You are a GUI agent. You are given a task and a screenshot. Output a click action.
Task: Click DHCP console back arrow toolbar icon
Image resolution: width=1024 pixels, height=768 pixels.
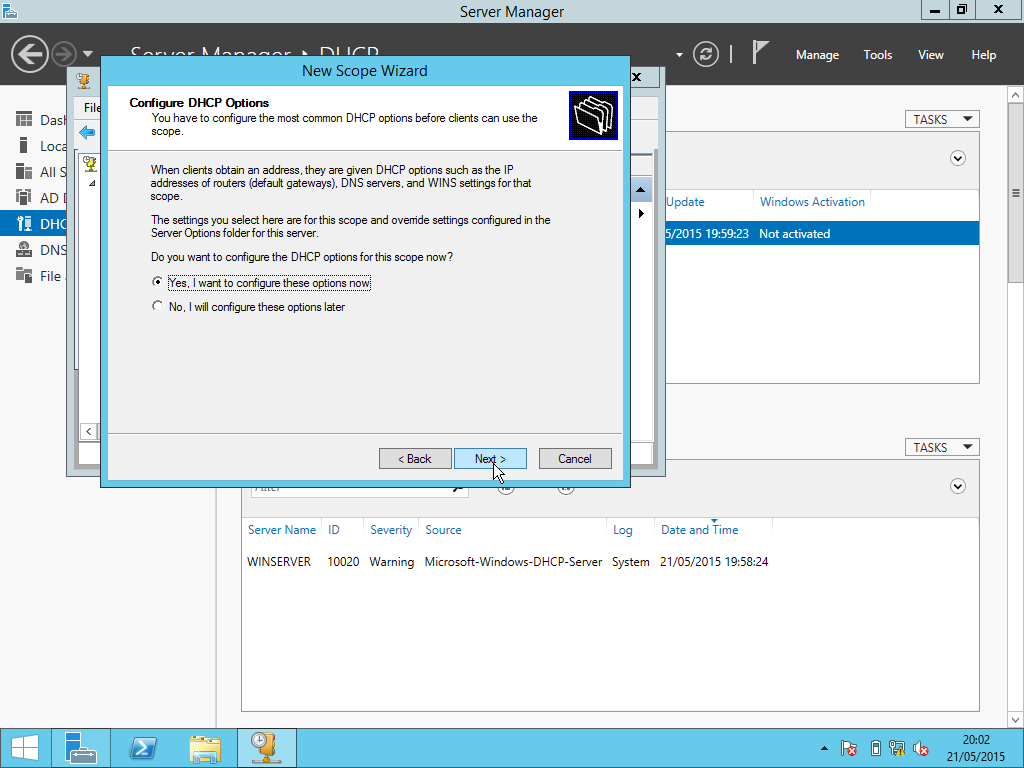pos(87,133)
